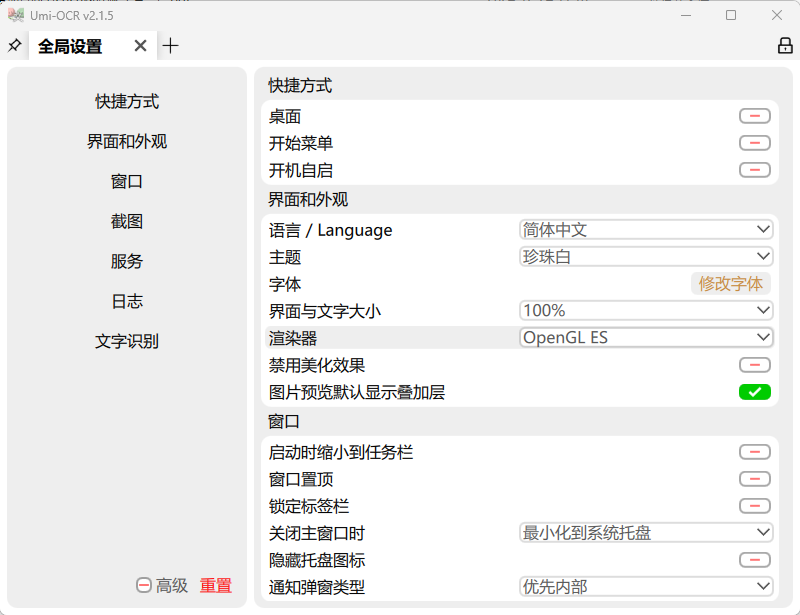The width and height of the screenshot is (800, 615).
Task: Open the 界面与文字大小 dropdown
Action: point(646,310)
